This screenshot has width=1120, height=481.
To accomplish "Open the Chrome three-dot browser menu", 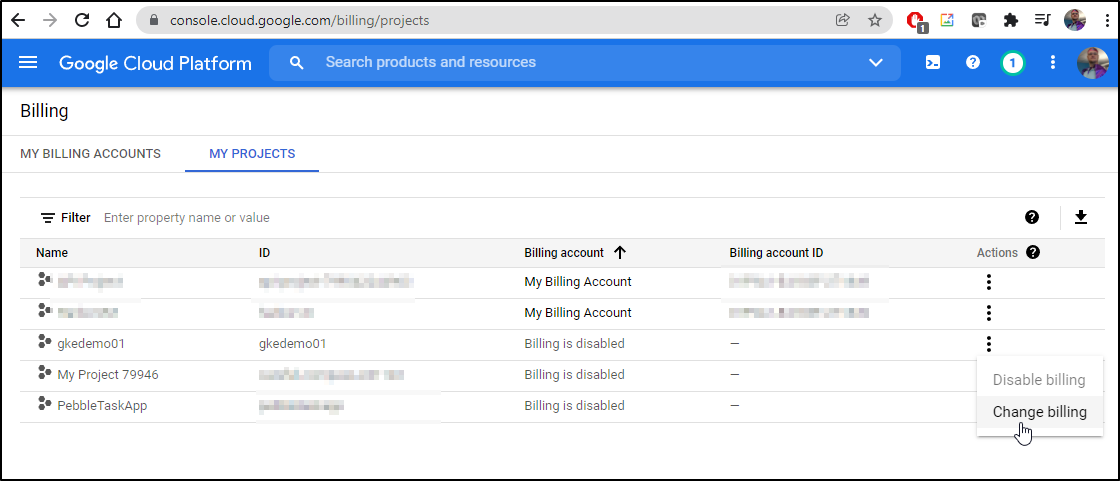I will 1106,20.
